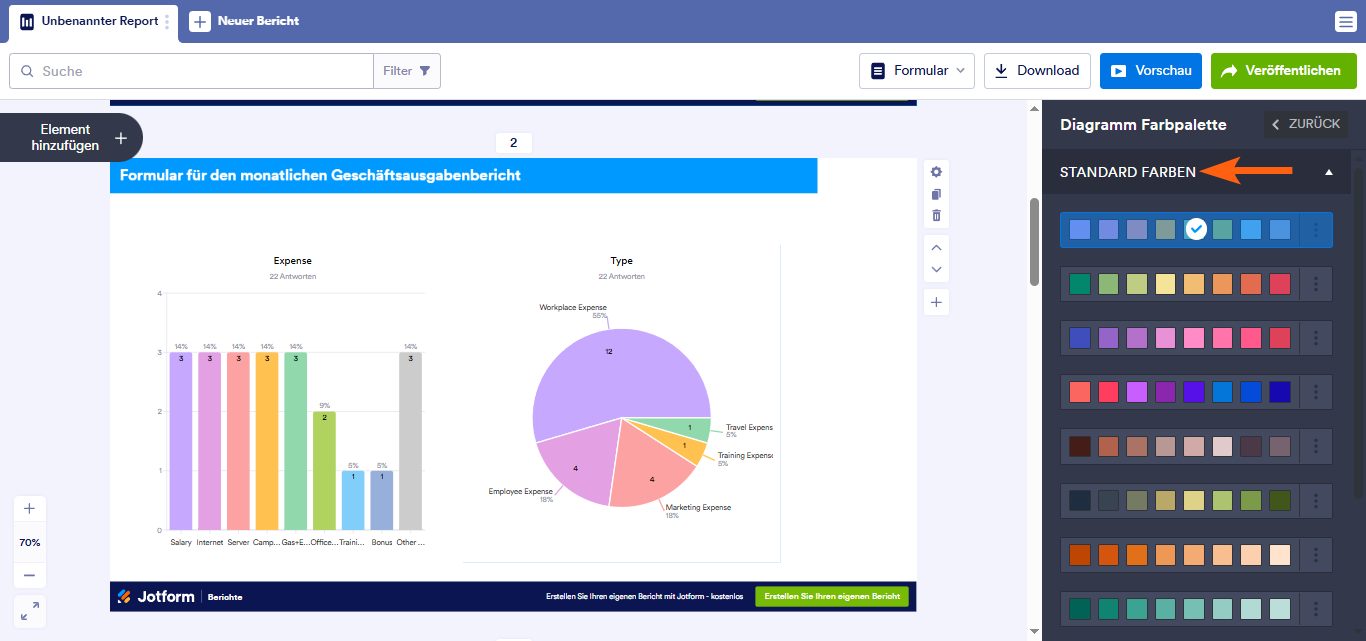Screen dimensions: 1366x641
Task: Open page settings gear icon
Action: click(x=936, y=172)
